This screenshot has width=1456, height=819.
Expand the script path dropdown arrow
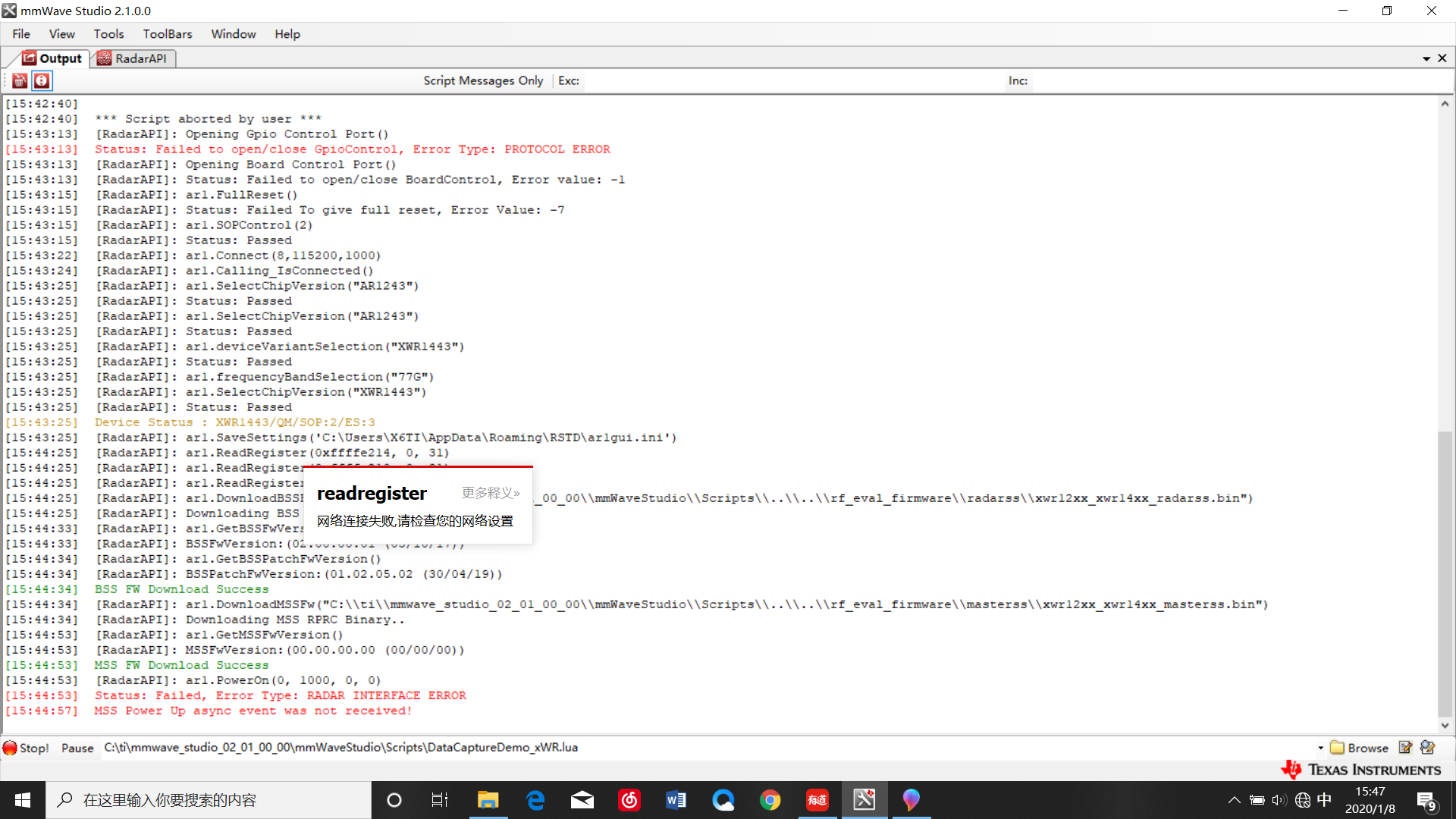pos(1320,748)
